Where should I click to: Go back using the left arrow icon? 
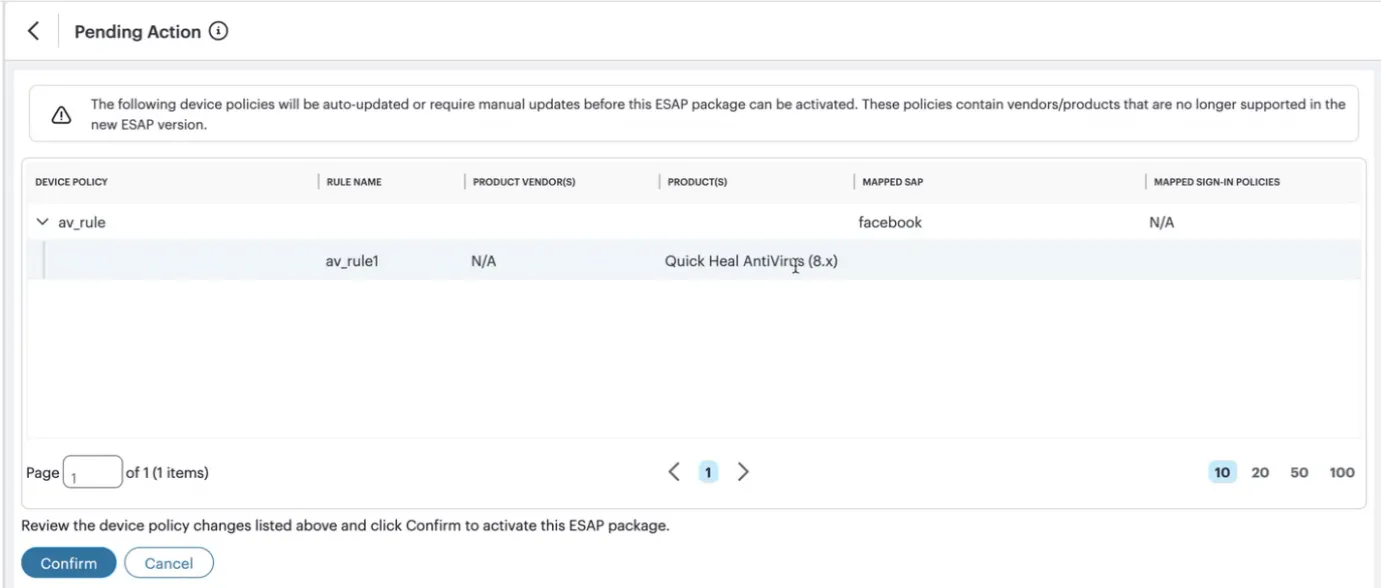pyautogui.click(x=33, y=31)
